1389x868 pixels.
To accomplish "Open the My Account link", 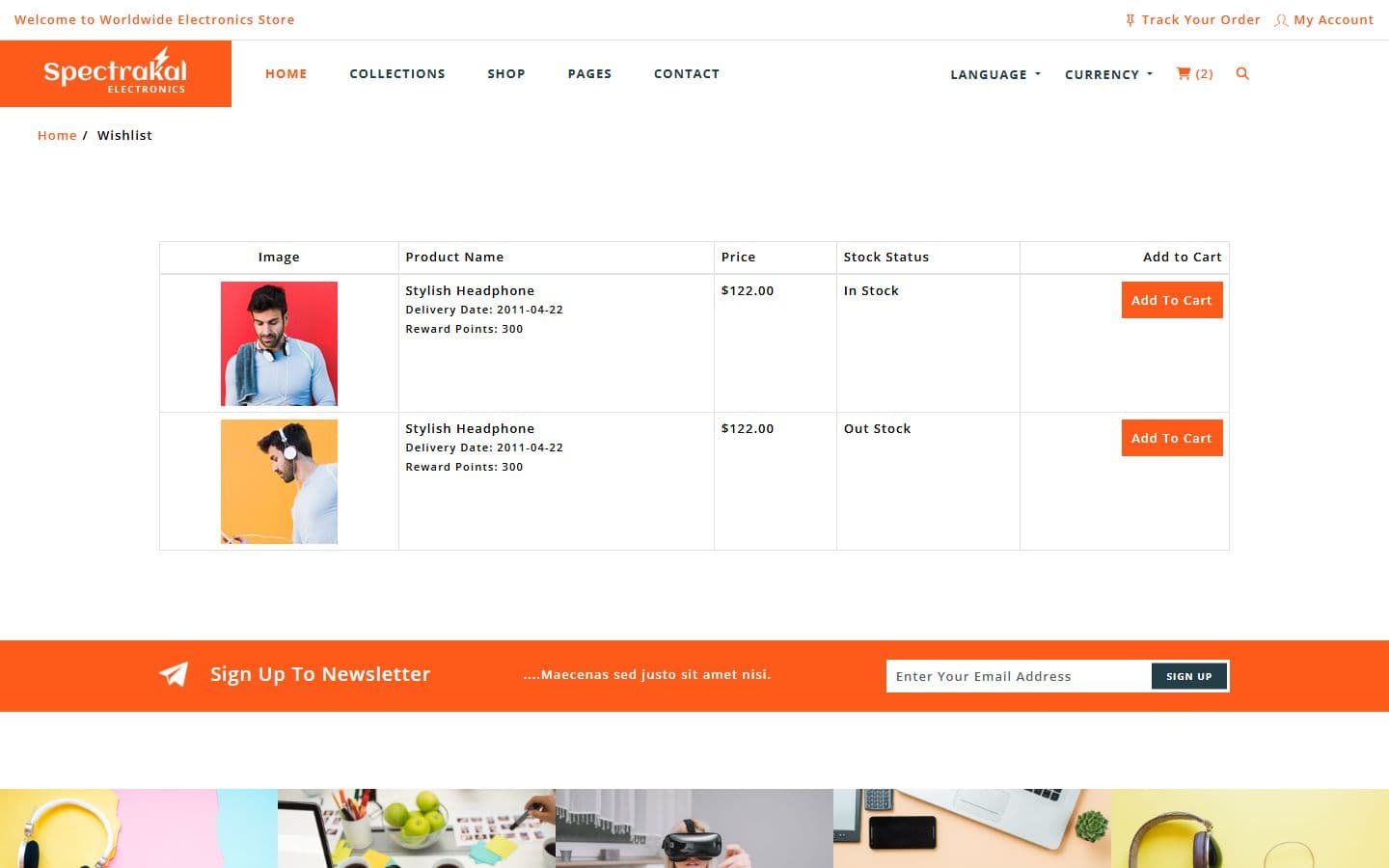I will tap(1333, 19).
